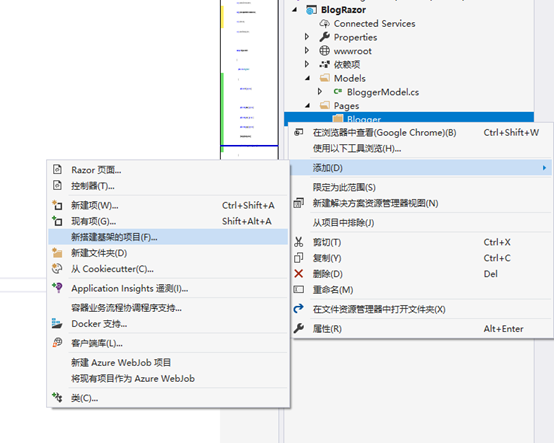Select Connected Services in the tree
The width and height of the screenshot is (554, 443).
pos(374,24)
